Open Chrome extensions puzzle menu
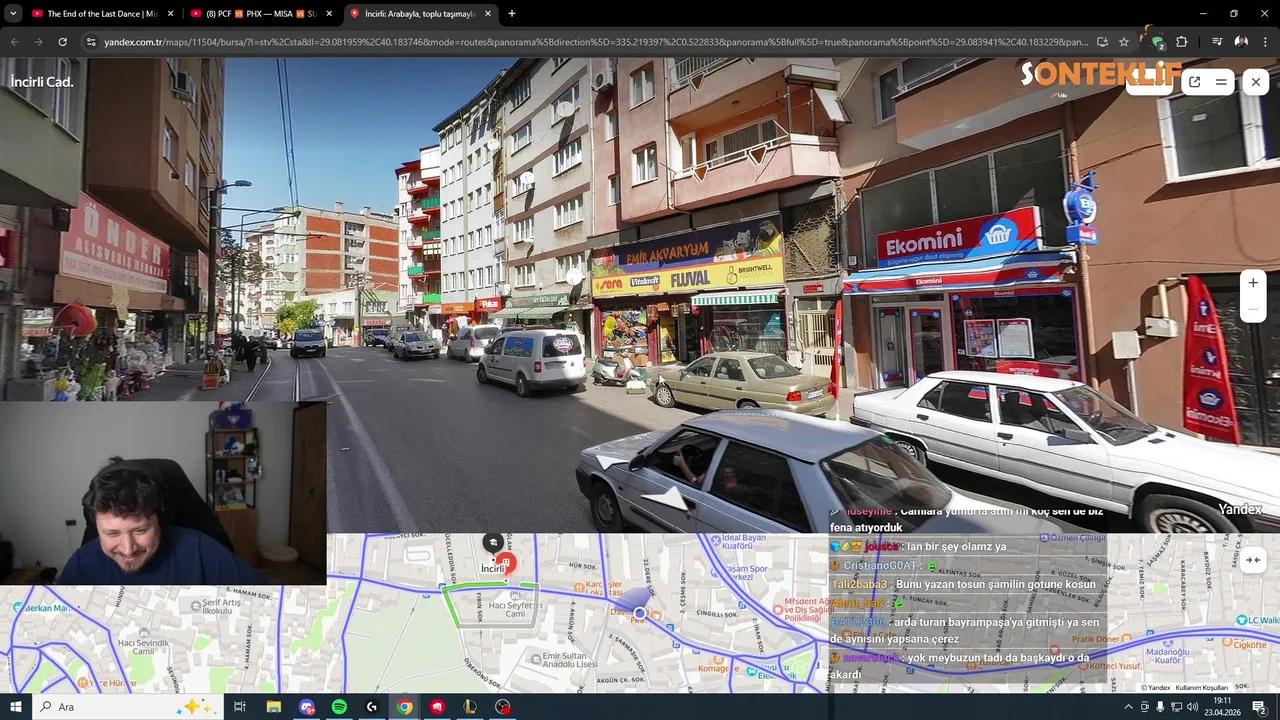This screenshot has width=1280, height=720. click(x=1182, y=42)
